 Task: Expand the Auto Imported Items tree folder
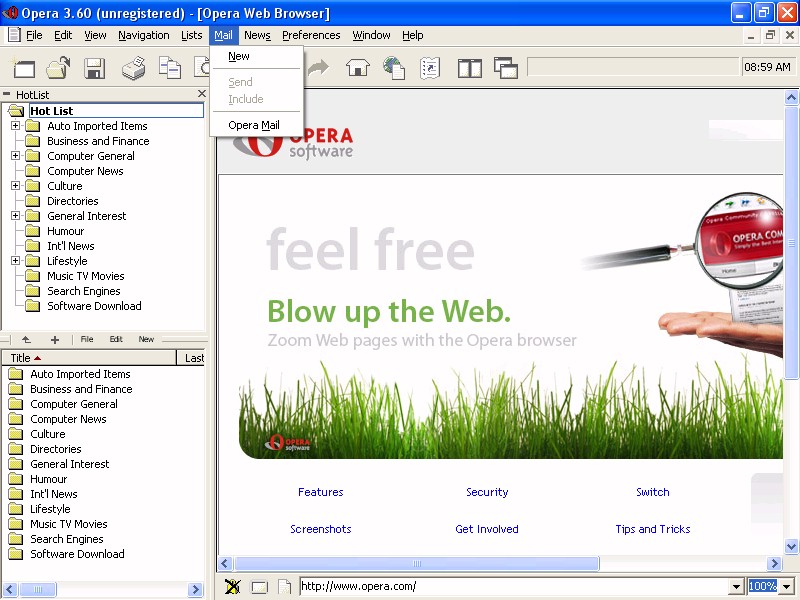tap(16, 126)
